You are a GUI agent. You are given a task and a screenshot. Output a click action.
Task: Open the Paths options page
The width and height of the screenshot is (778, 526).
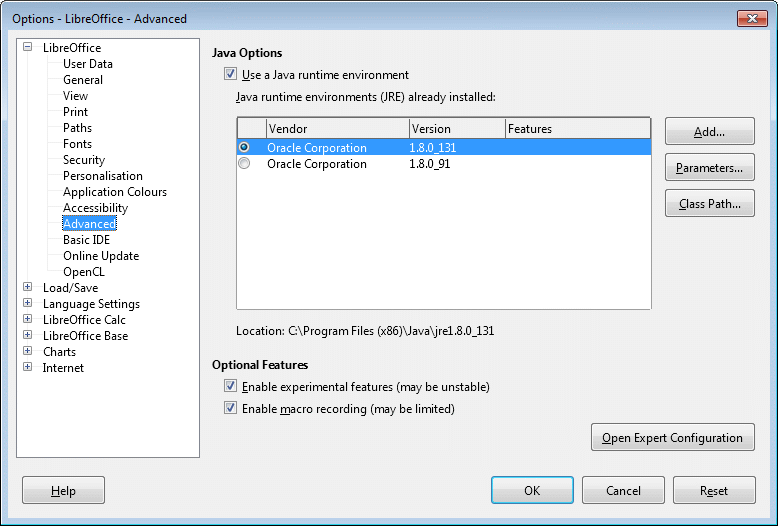(77, 128)
